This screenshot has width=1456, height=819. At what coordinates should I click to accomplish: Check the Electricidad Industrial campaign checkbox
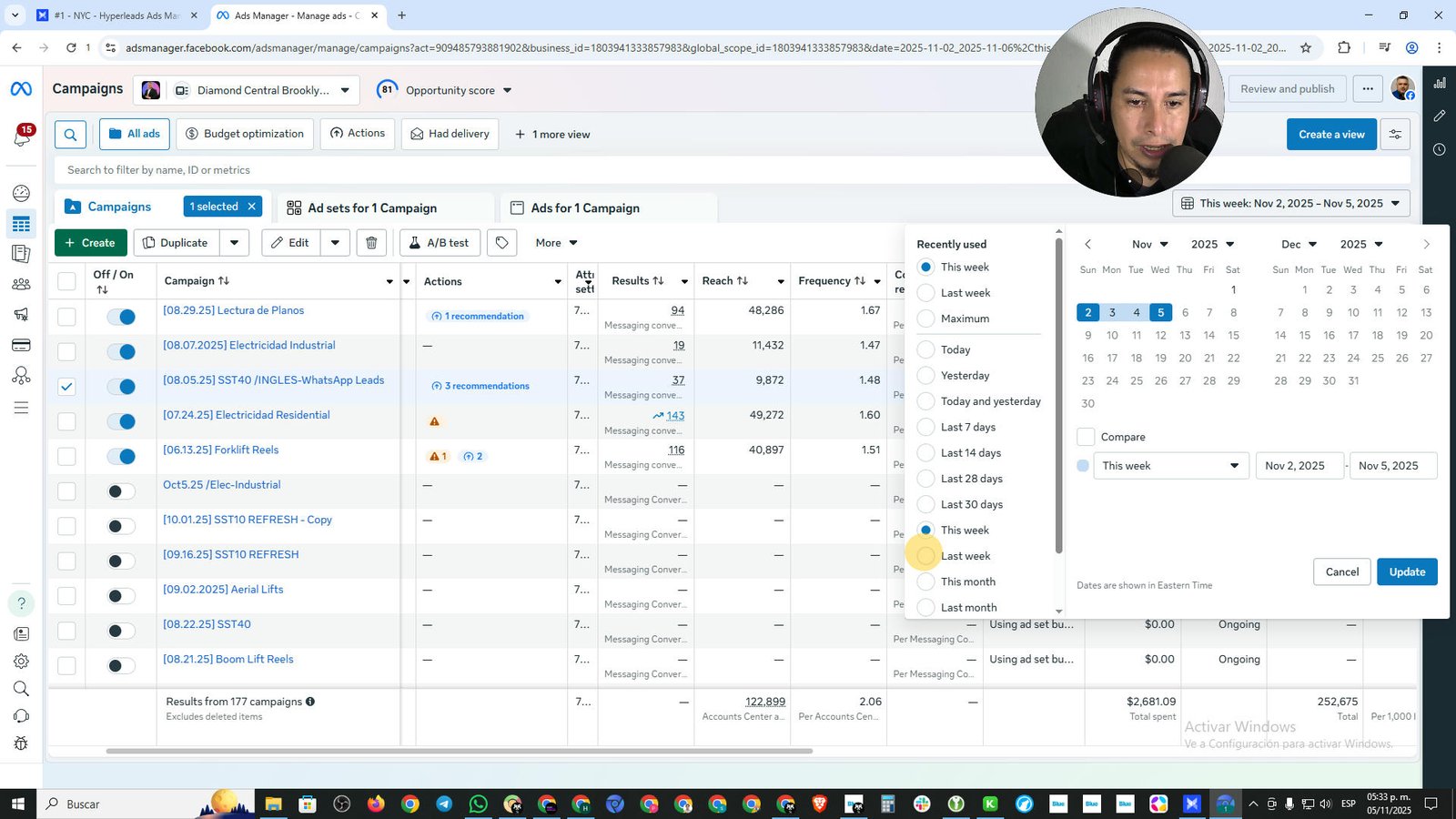(66, 351)
